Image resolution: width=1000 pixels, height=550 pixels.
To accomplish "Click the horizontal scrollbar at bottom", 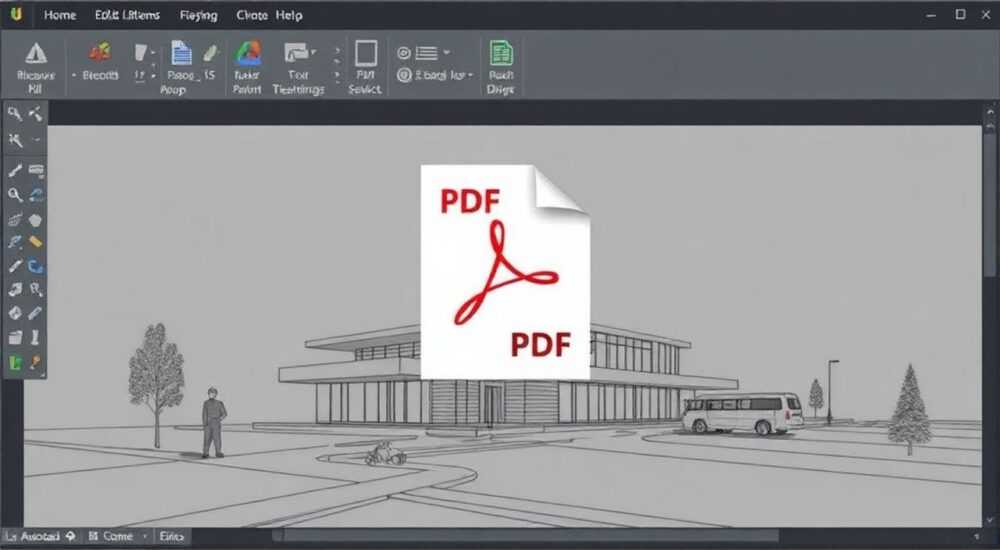I will point(525,536).
